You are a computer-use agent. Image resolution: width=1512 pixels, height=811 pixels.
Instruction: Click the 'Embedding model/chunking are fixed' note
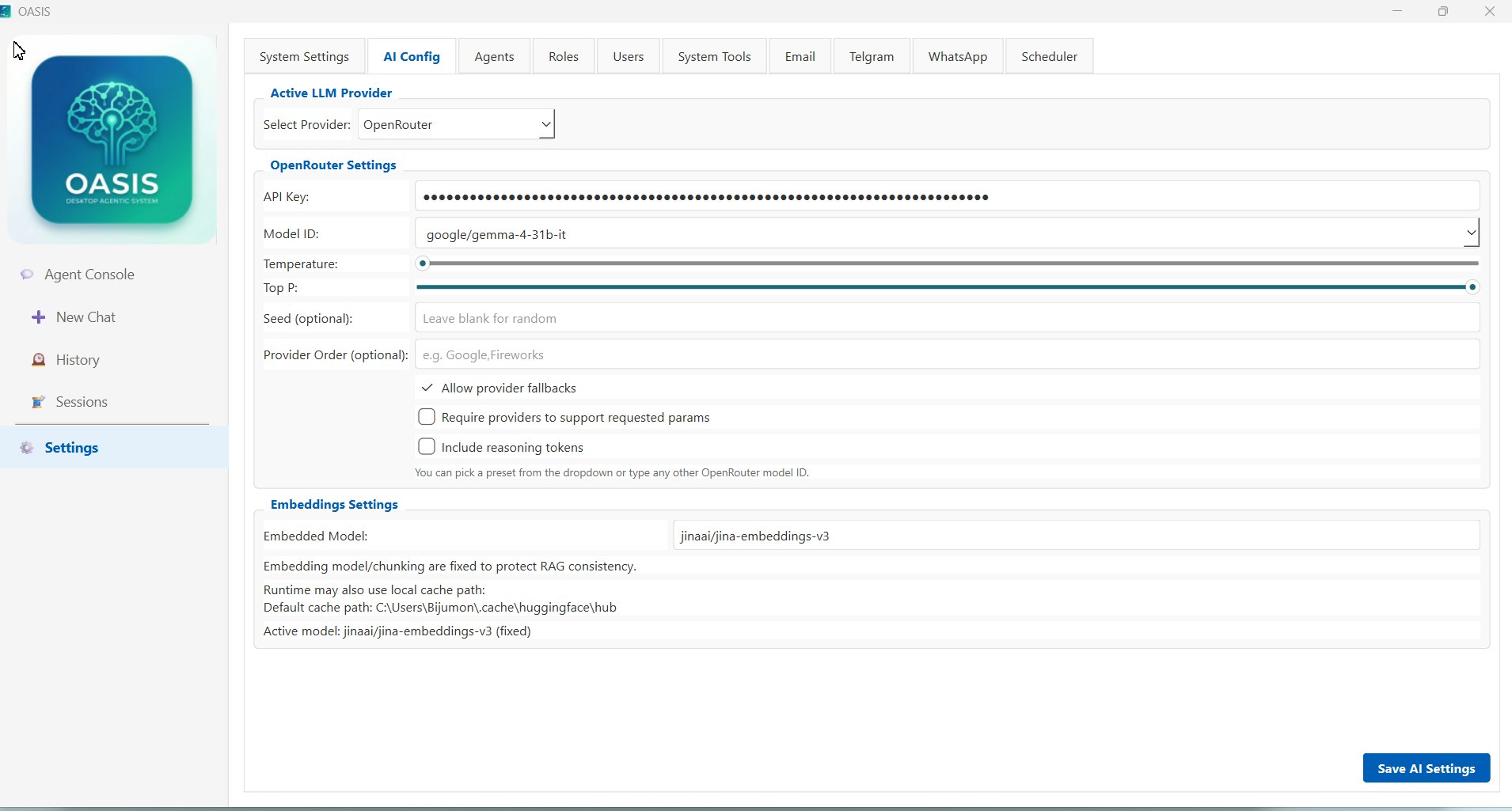tap(450, 567)
